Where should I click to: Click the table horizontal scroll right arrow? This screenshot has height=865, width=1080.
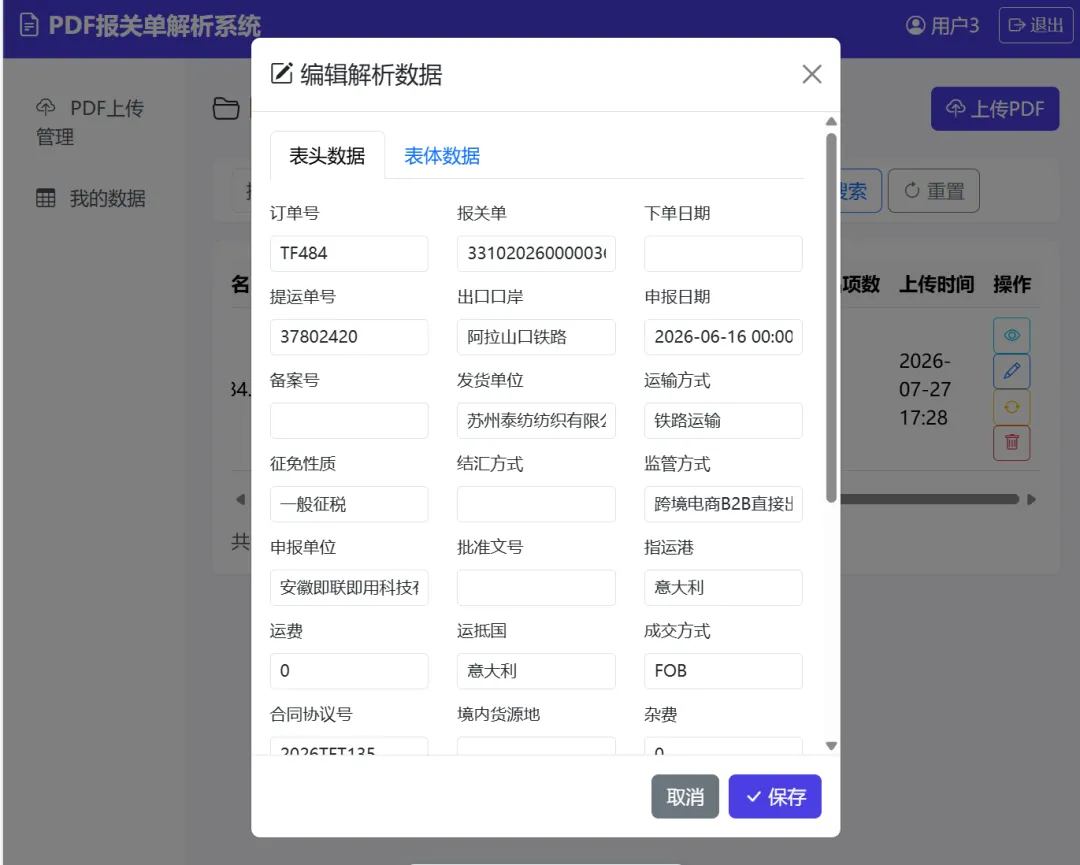tap(1031, 499)
